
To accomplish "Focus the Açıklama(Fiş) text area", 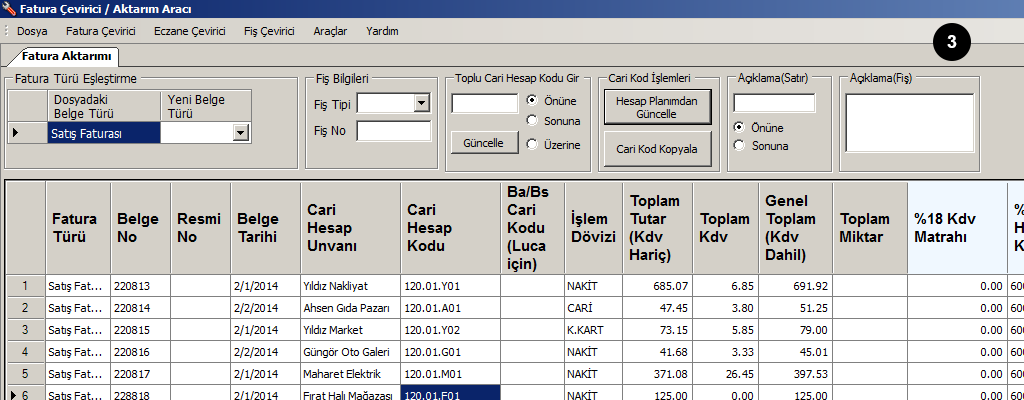I will point(910,127).
